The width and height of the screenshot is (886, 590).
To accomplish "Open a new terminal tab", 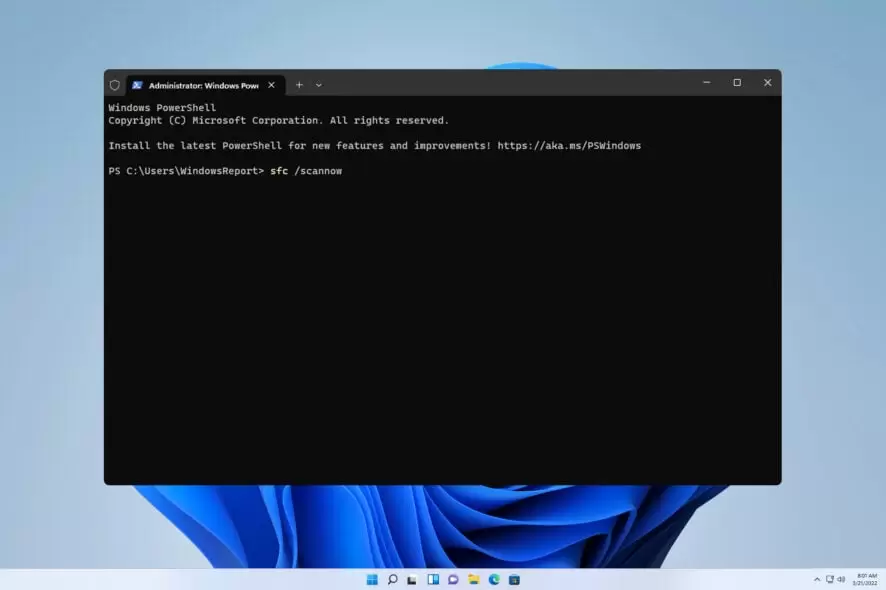I will click(x=299, y=85).
